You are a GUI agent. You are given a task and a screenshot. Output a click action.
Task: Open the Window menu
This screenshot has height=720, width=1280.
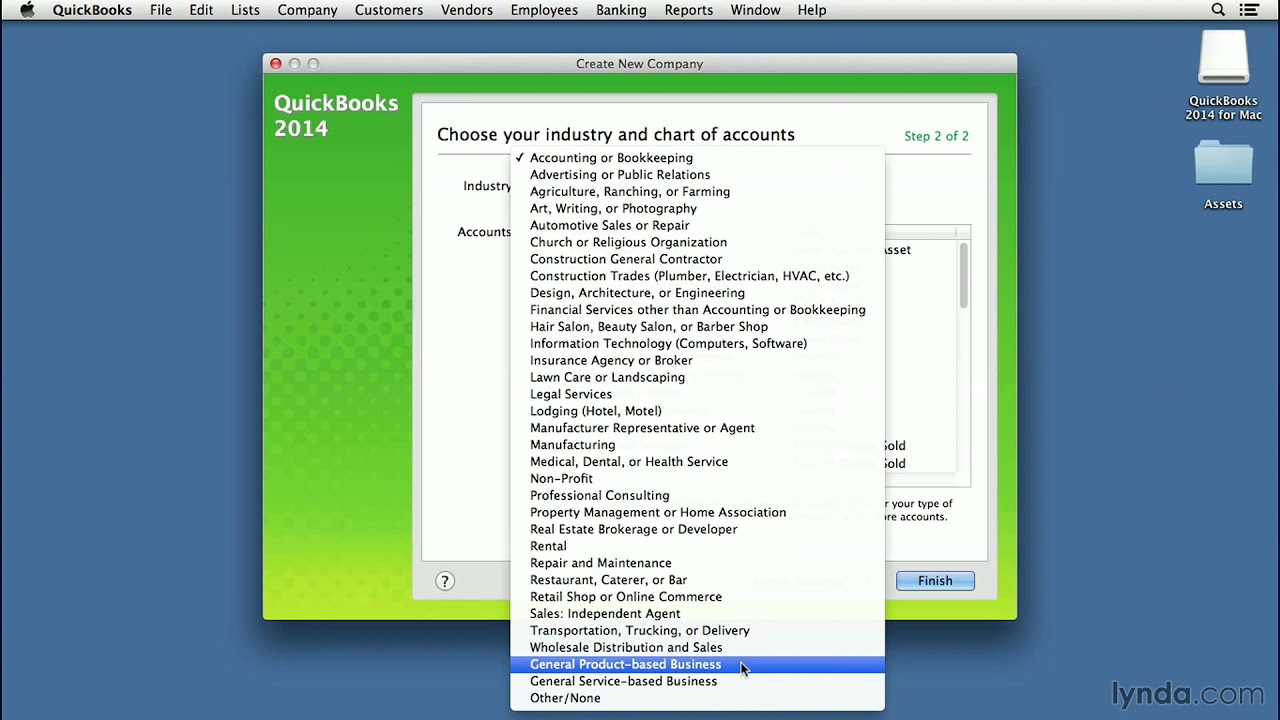pos(755,10)
